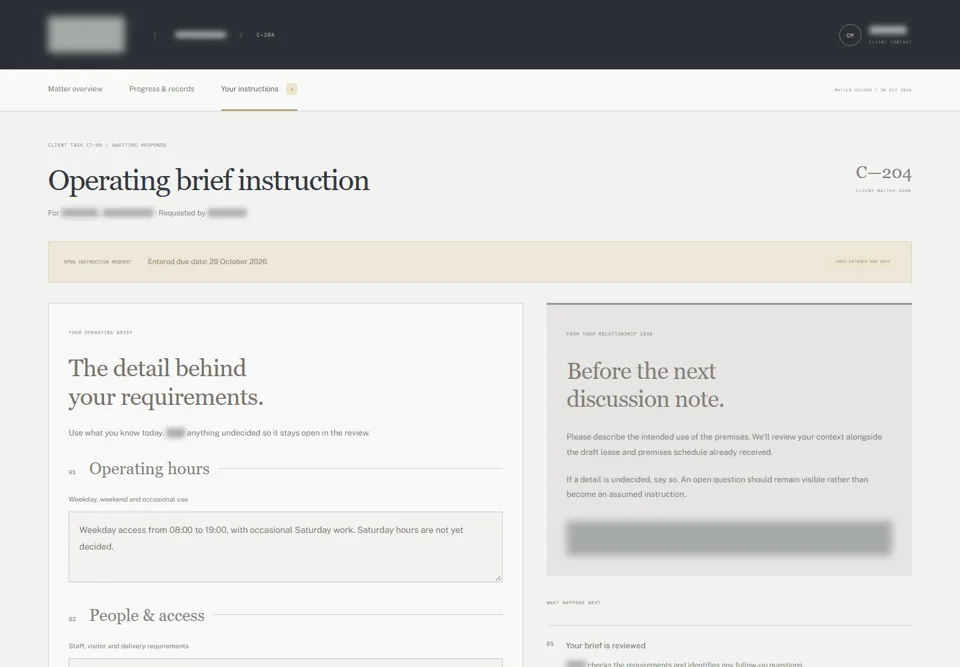Click 'Before the next discussion note.' heading

pyautogui.click(x=645, y=385)
